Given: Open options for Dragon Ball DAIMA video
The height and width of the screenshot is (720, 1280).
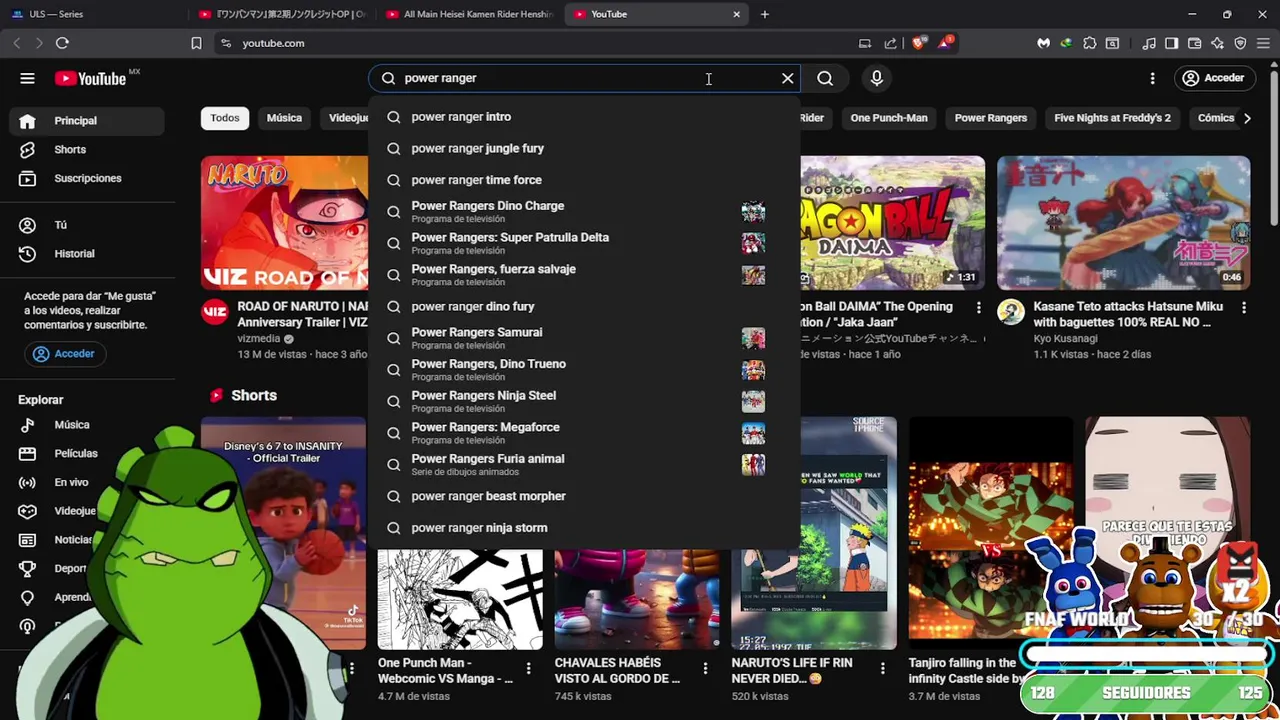Looking at the screenshot, I should [x=979, y=308].
